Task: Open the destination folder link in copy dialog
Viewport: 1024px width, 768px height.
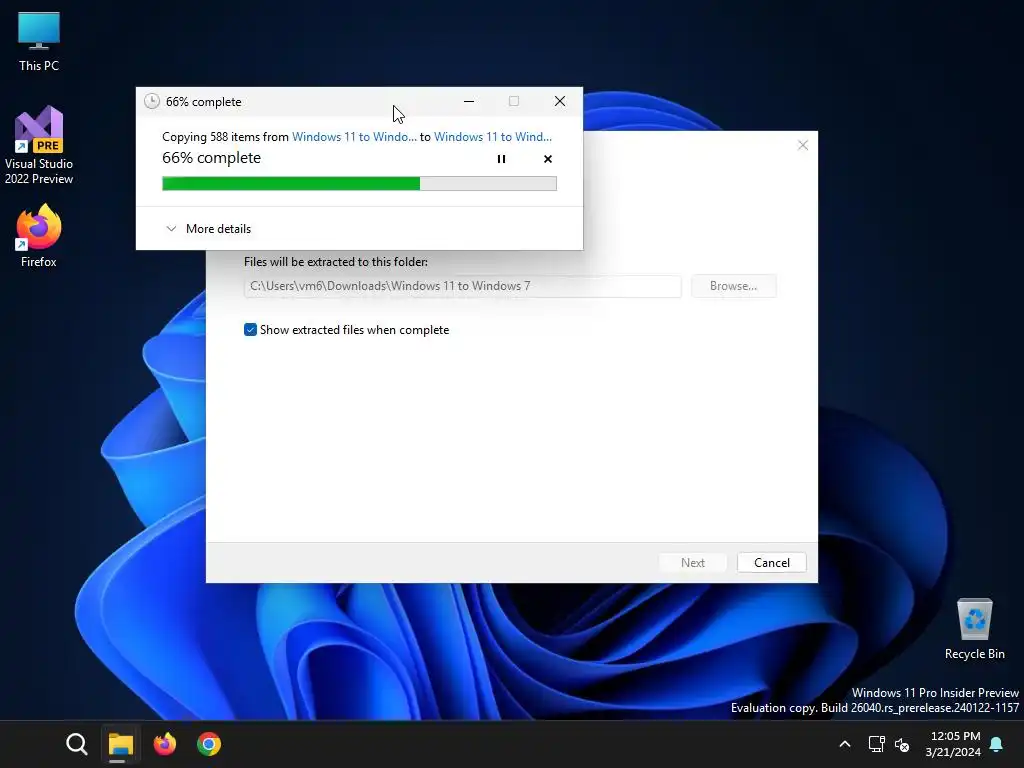Action: click(493, 136)
